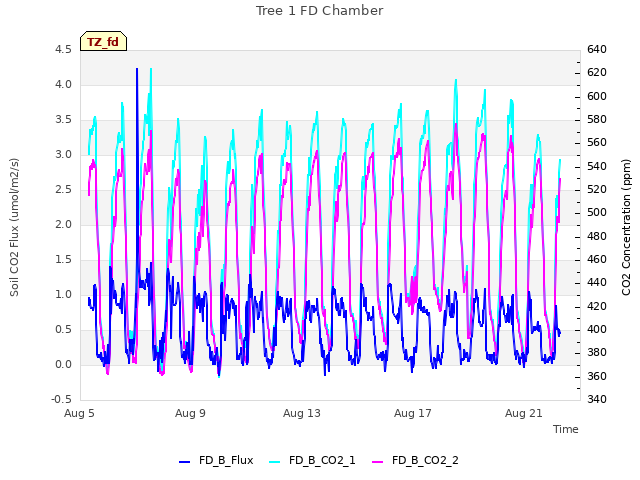
Task: Click the 0.0 left axis tick label
Action: 63,364
